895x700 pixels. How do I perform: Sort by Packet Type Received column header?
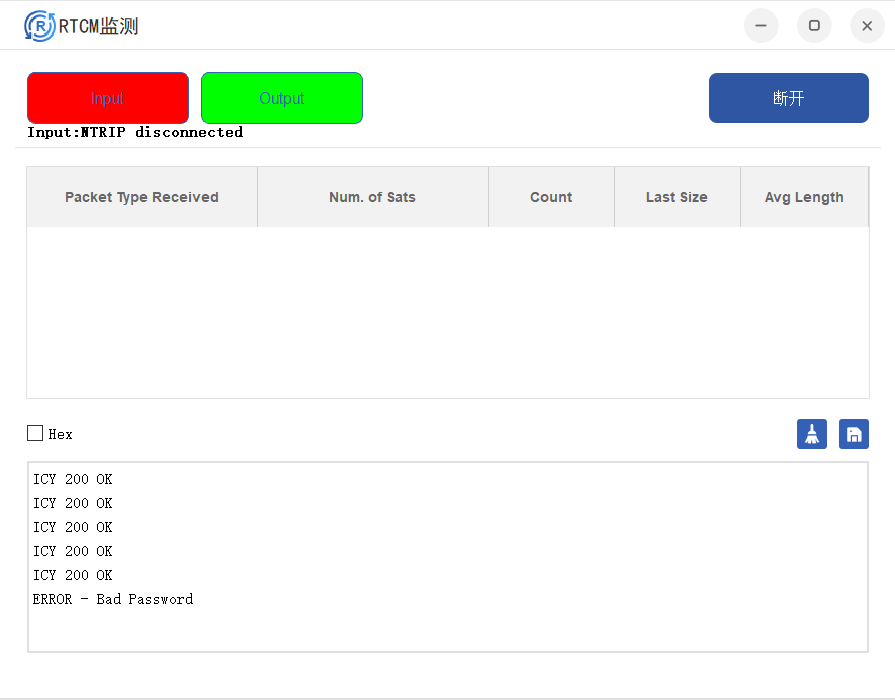142,197
